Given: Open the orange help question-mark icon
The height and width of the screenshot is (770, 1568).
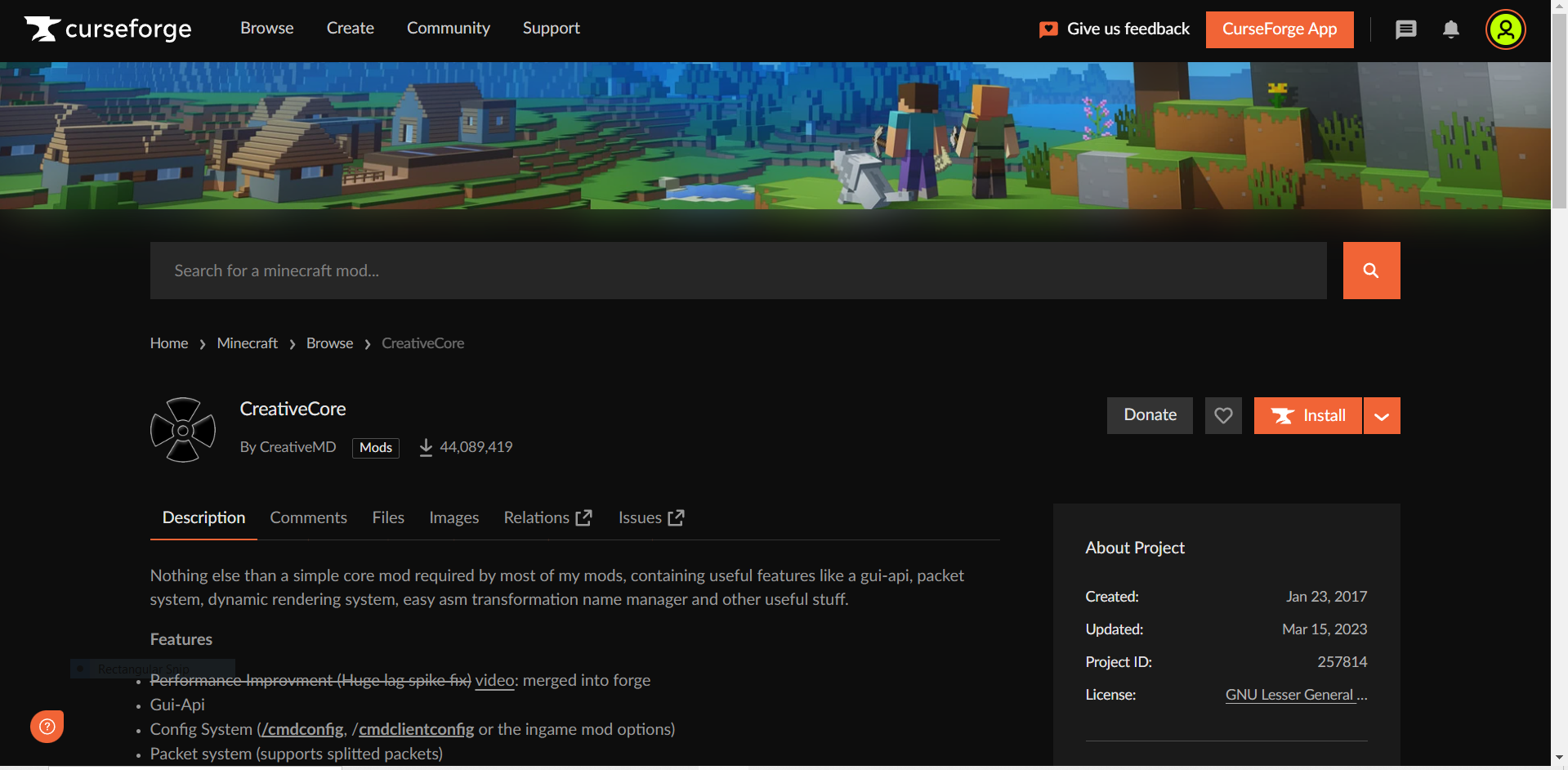Looking at the screenshot, I should [x=47, y=726].
